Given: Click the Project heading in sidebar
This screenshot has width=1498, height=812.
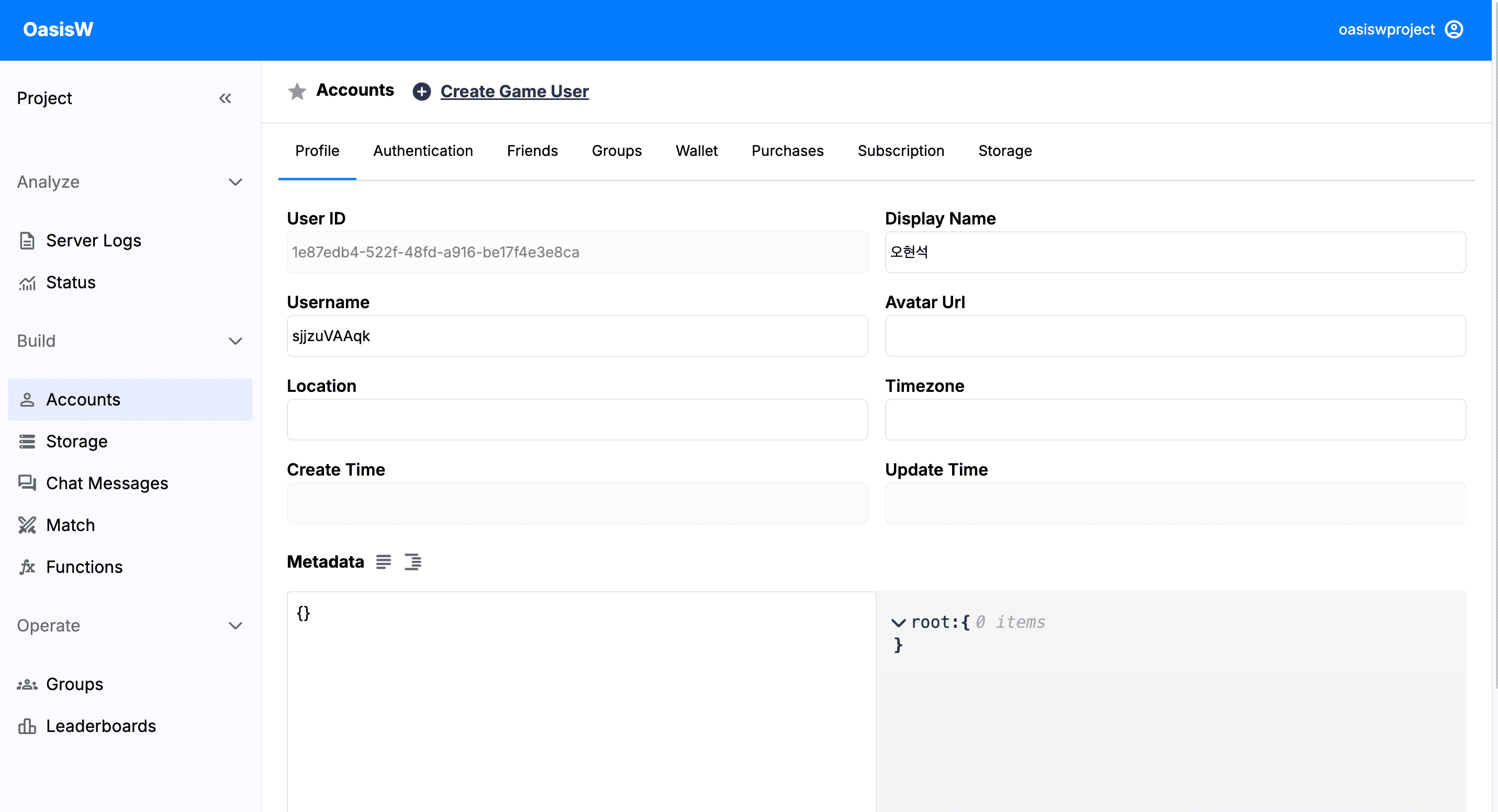Looking at the screenshot, I should point(44,98).
